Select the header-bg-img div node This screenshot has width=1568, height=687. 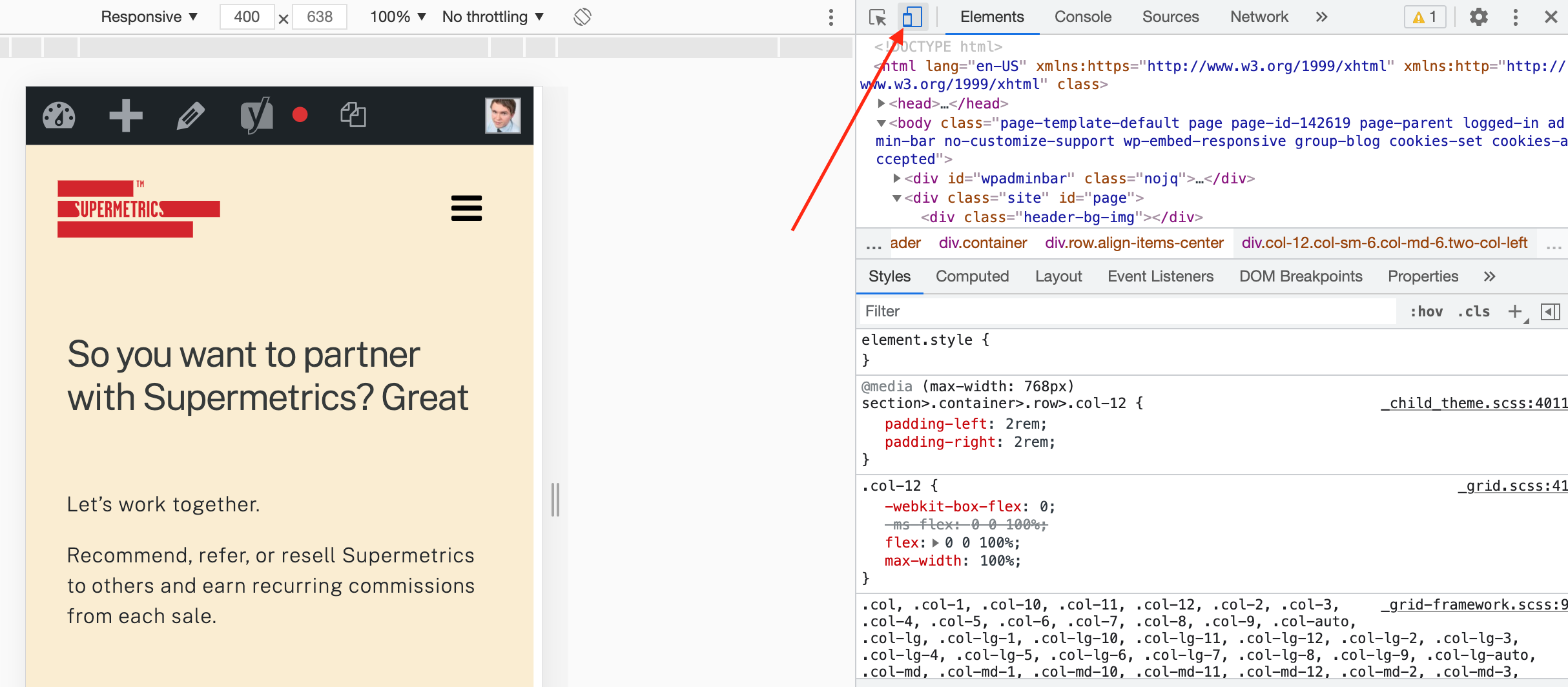[x=1062, y=217]
